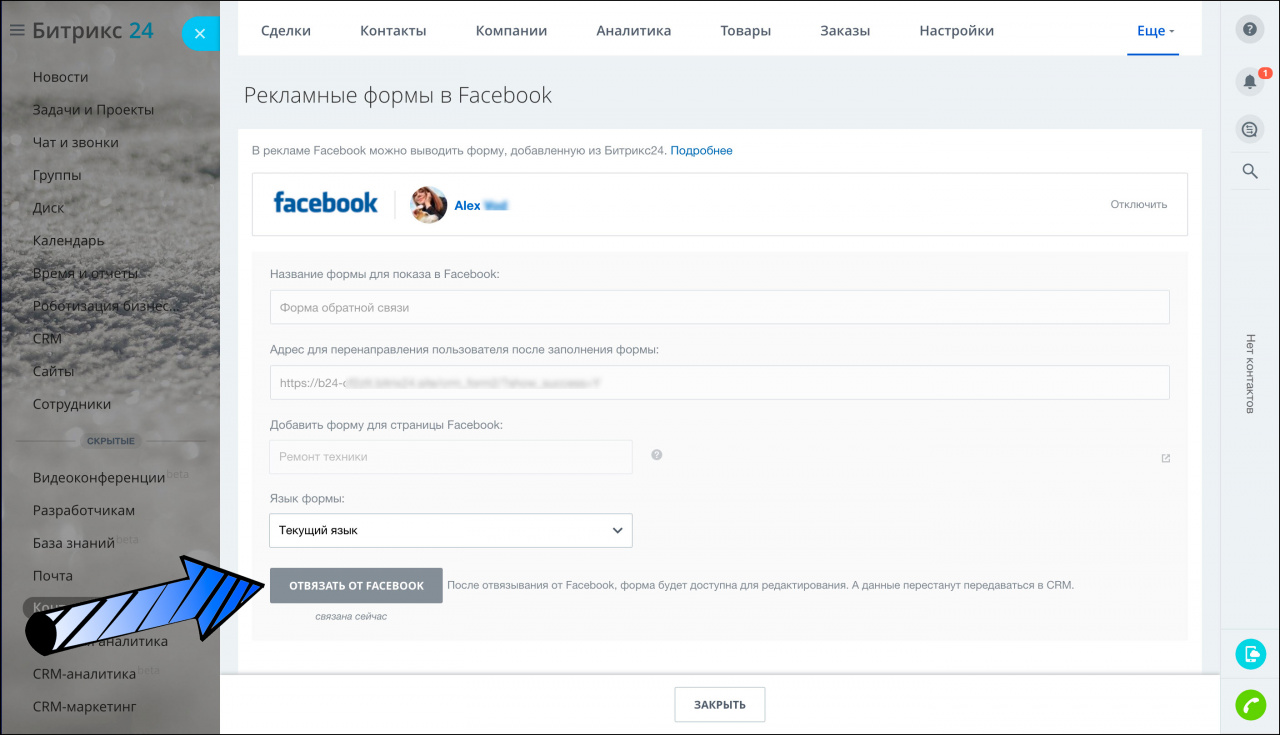
Task: Expand the Еще dropdown menu
Action: (x=1155, y=31)
